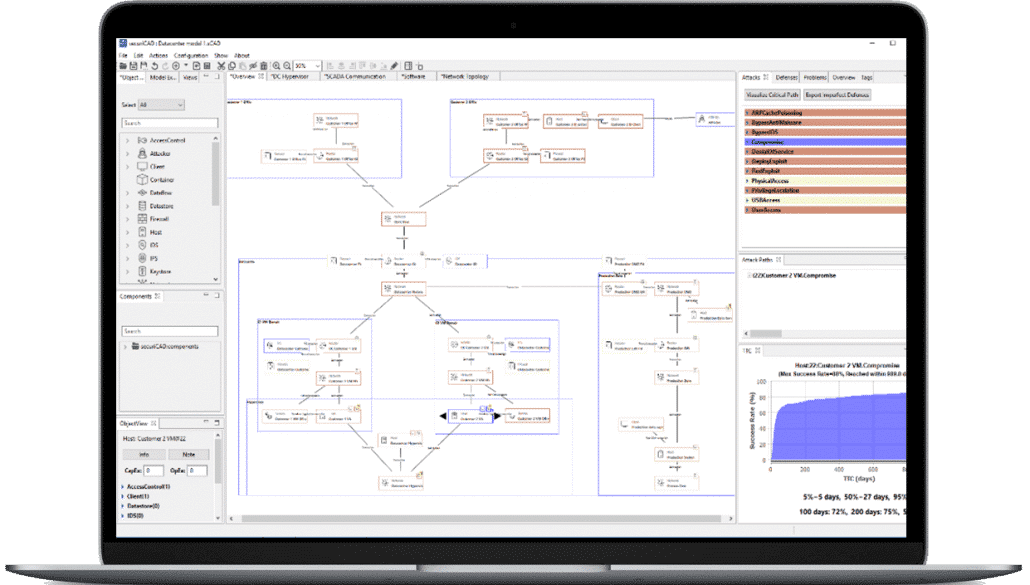
Task: Switch to the SCADA Communication tab
Action: (x=355, y=77)
